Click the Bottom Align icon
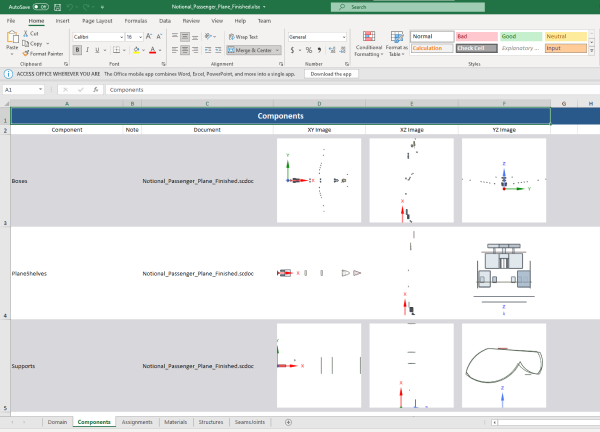600x432 pixels. [195, 37]
